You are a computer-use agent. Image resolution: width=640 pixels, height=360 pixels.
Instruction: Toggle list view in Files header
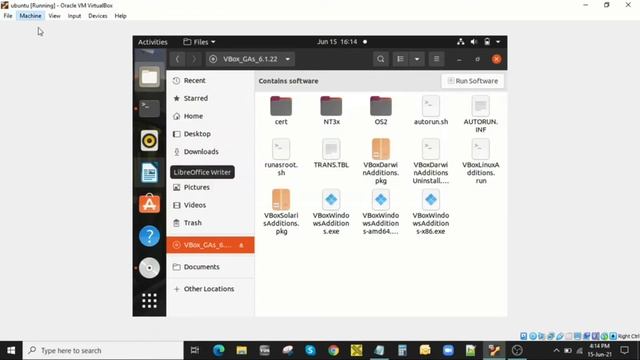coord(400,59)
